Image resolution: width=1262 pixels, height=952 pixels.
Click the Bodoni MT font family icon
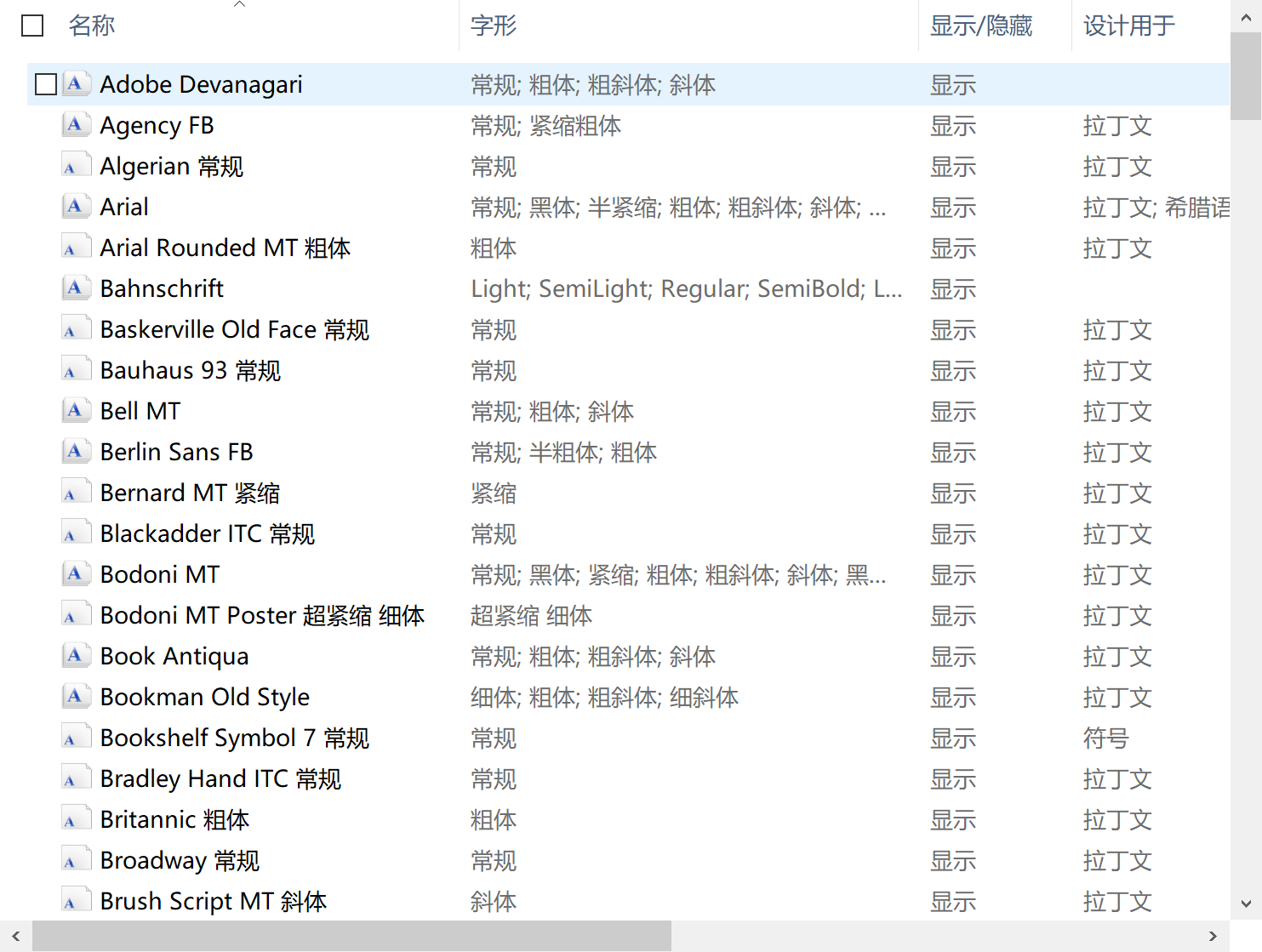[77, 574]
